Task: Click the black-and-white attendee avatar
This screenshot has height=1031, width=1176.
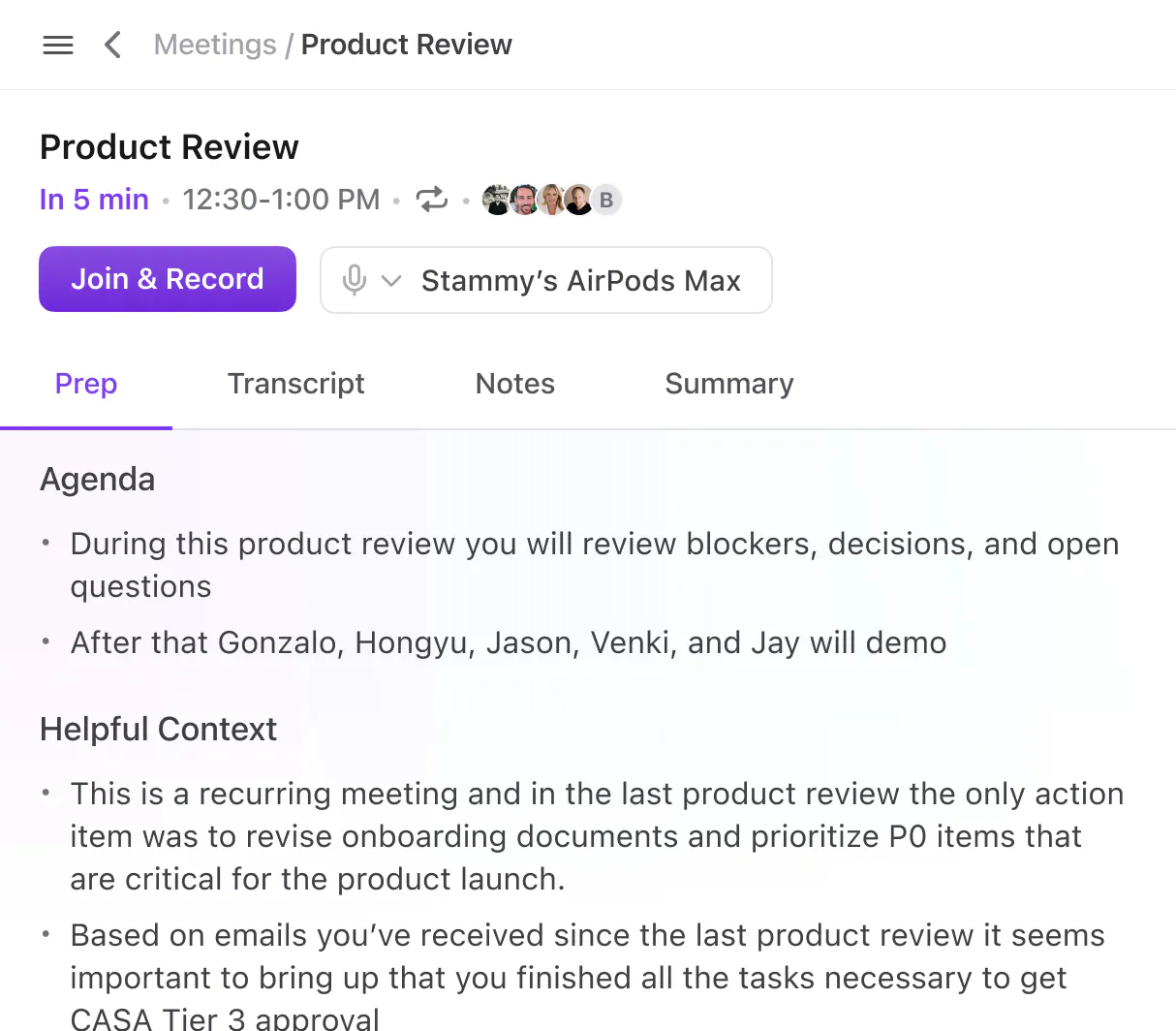Action: (497, 200)
